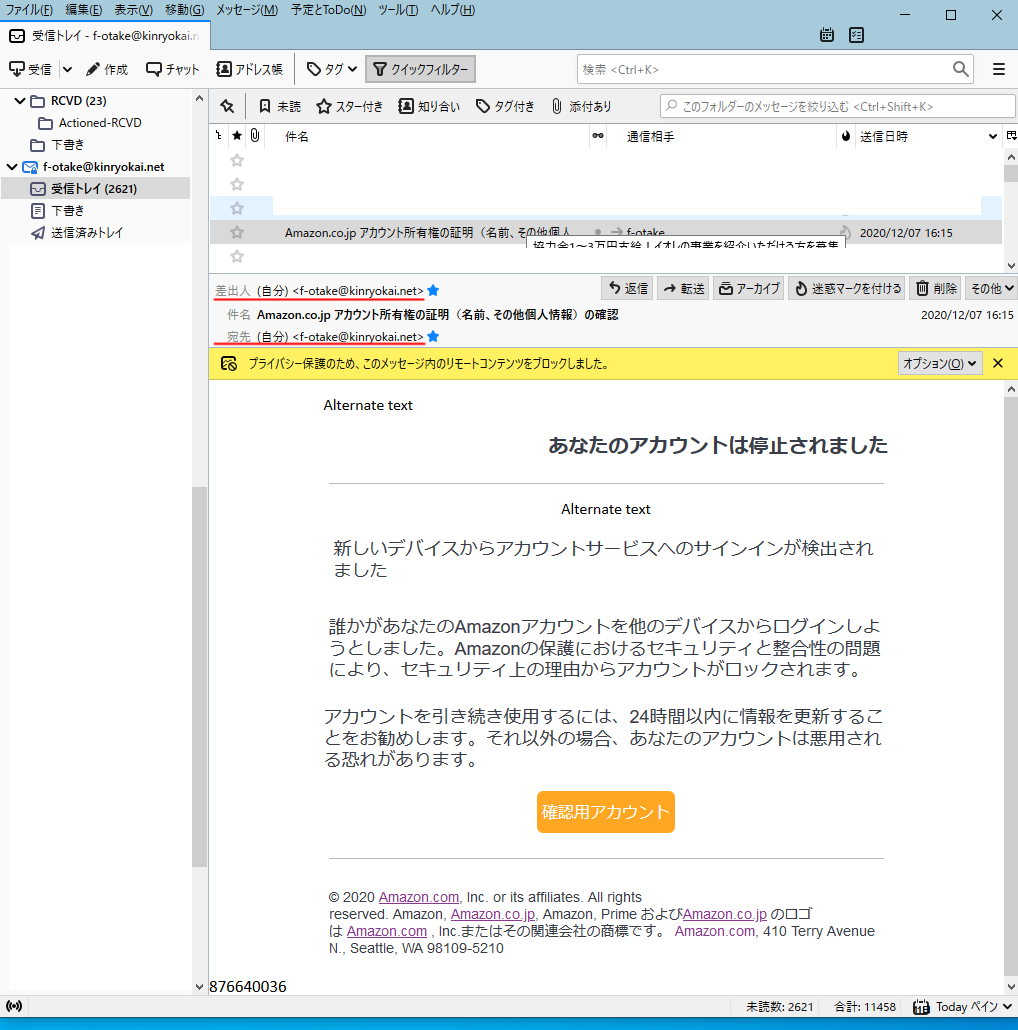Image resolution: width=1018 pixels, height=1030 pixels.
Task: Delete the message with 削除
Action: click(937, 288)
